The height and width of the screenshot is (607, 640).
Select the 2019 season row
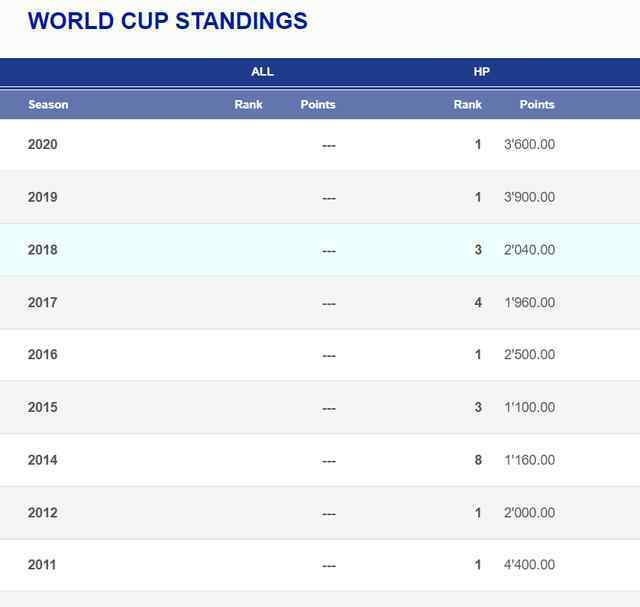320,197
